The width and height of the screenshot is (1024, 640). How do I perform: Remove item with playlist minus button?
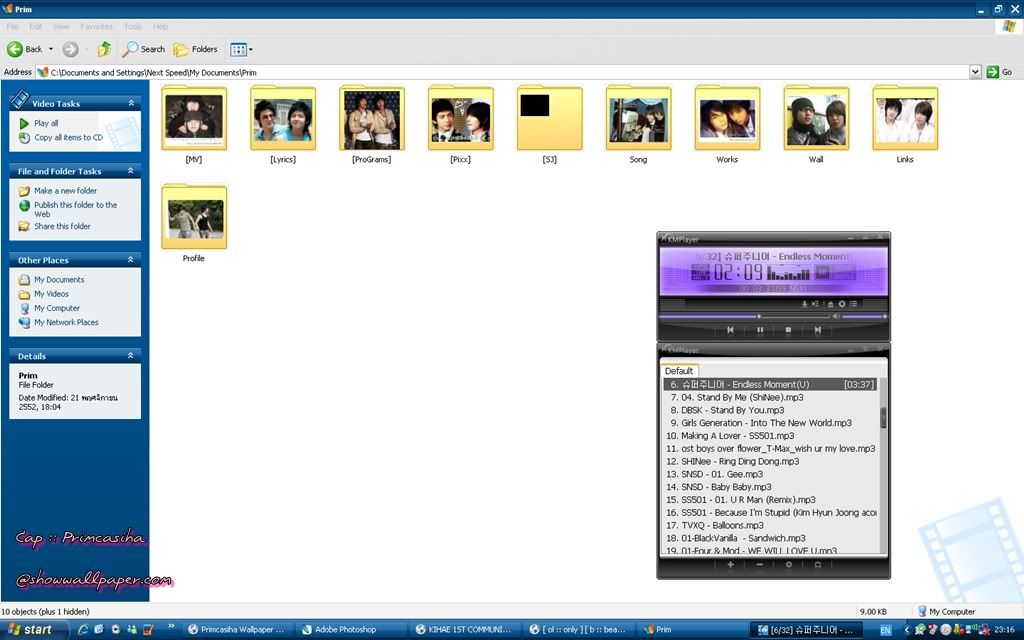coord(760,564)
